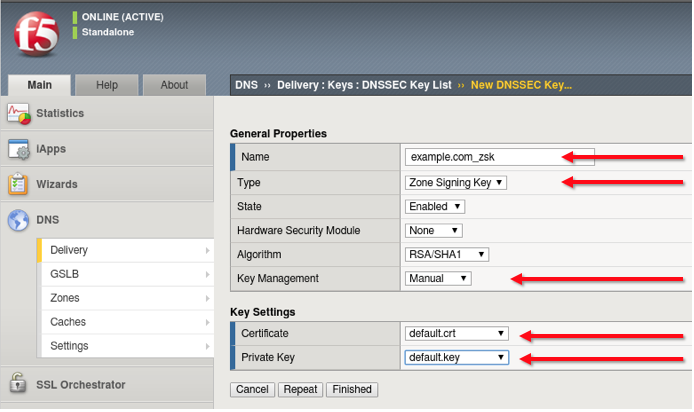The width and height of the screenshot is (694, 412).
Task: Open Wizards via its clipboard icon
Action: pyautogui.click(x=18, y=184)
